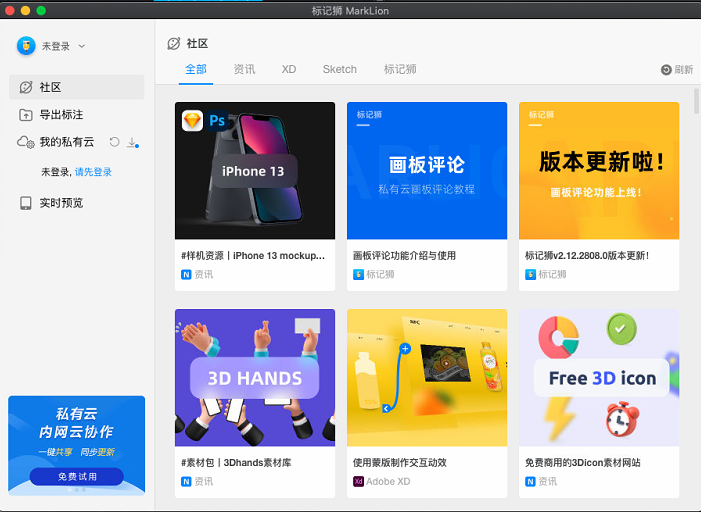701x512 pixels.
Task: Switch to the XD tab
Action: [289, 69]
